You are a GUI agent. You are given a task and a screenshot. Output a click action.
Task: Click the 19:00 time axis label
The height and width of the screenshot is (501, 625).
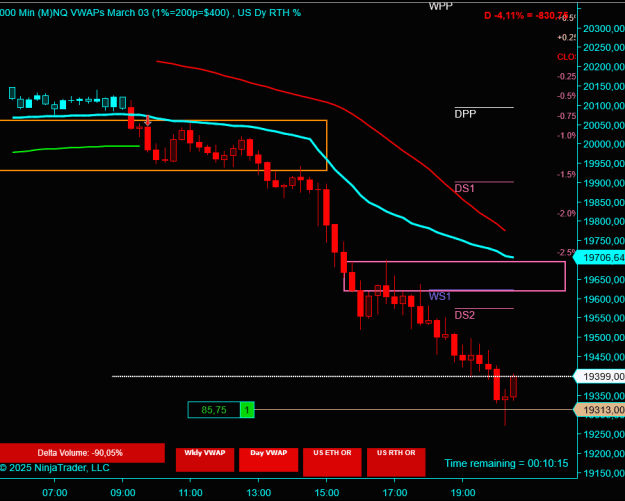click(462, 493)
